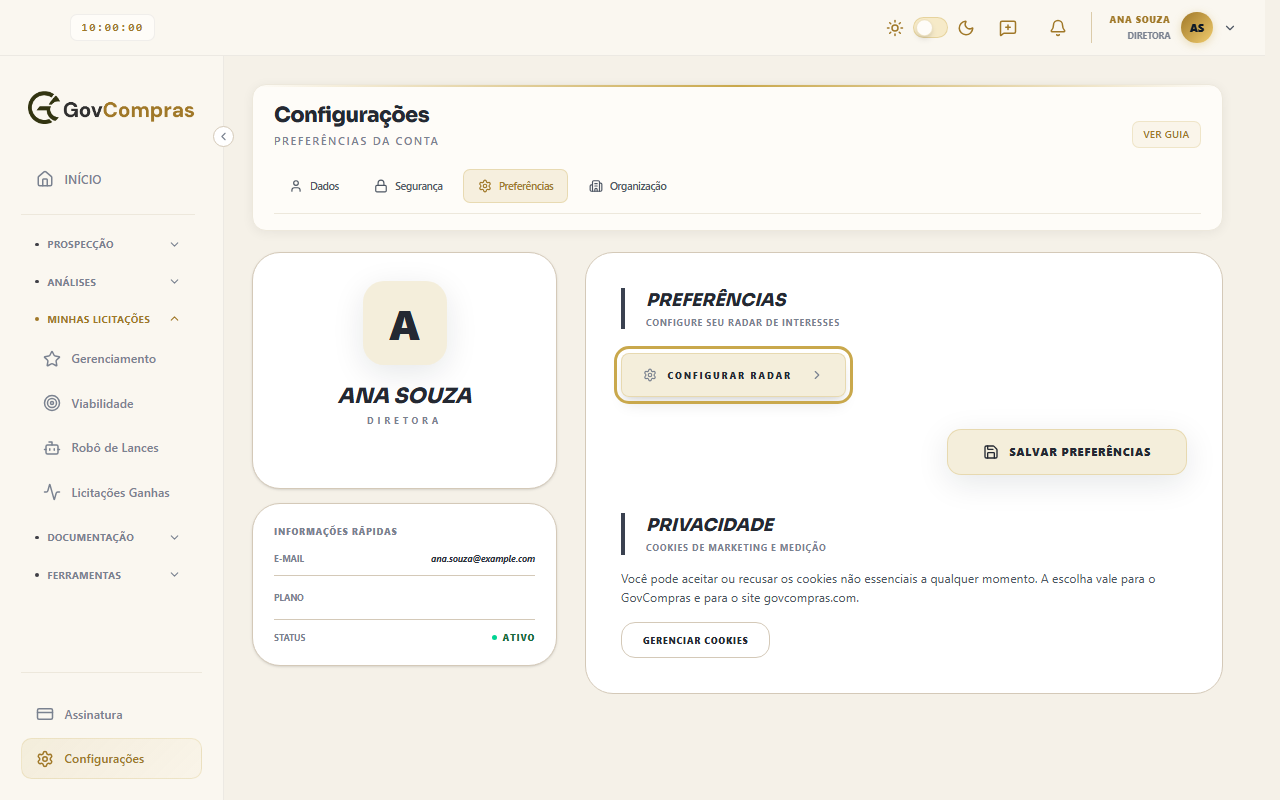Screen dimensions: 1280x800
Task: Open Configurar Radar
Action: point(733,375)
